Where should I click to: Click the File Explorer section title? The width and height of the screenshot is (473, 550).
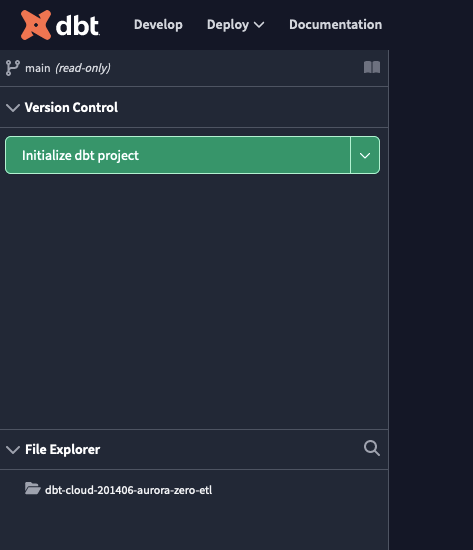point(62,449)
